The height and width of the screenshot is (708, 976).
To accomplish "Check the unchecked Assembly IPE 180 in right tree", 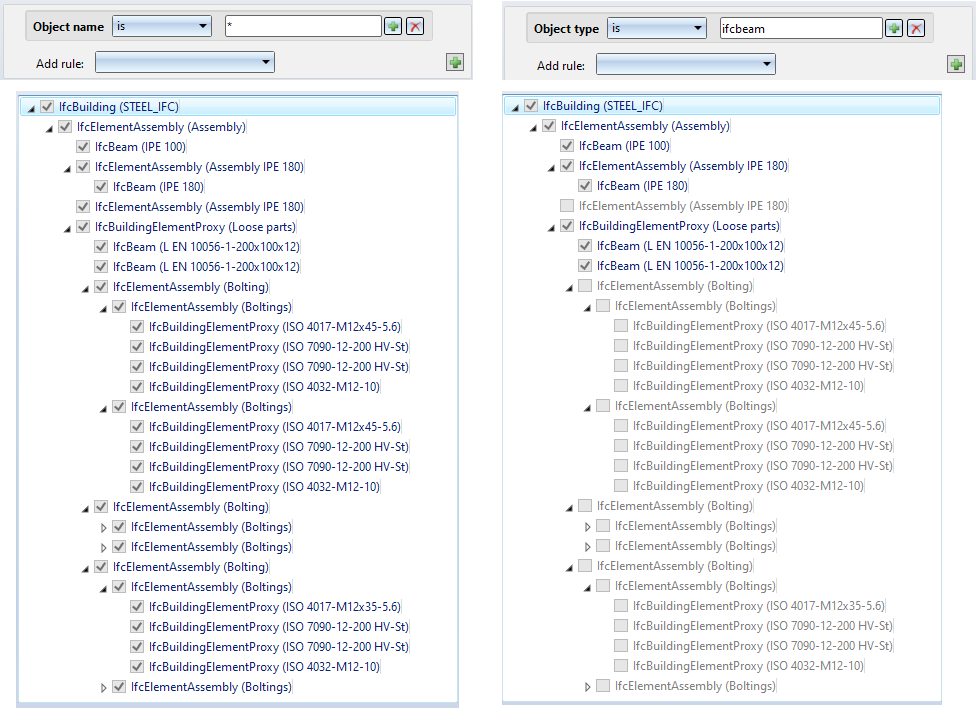I will point(567,205).
